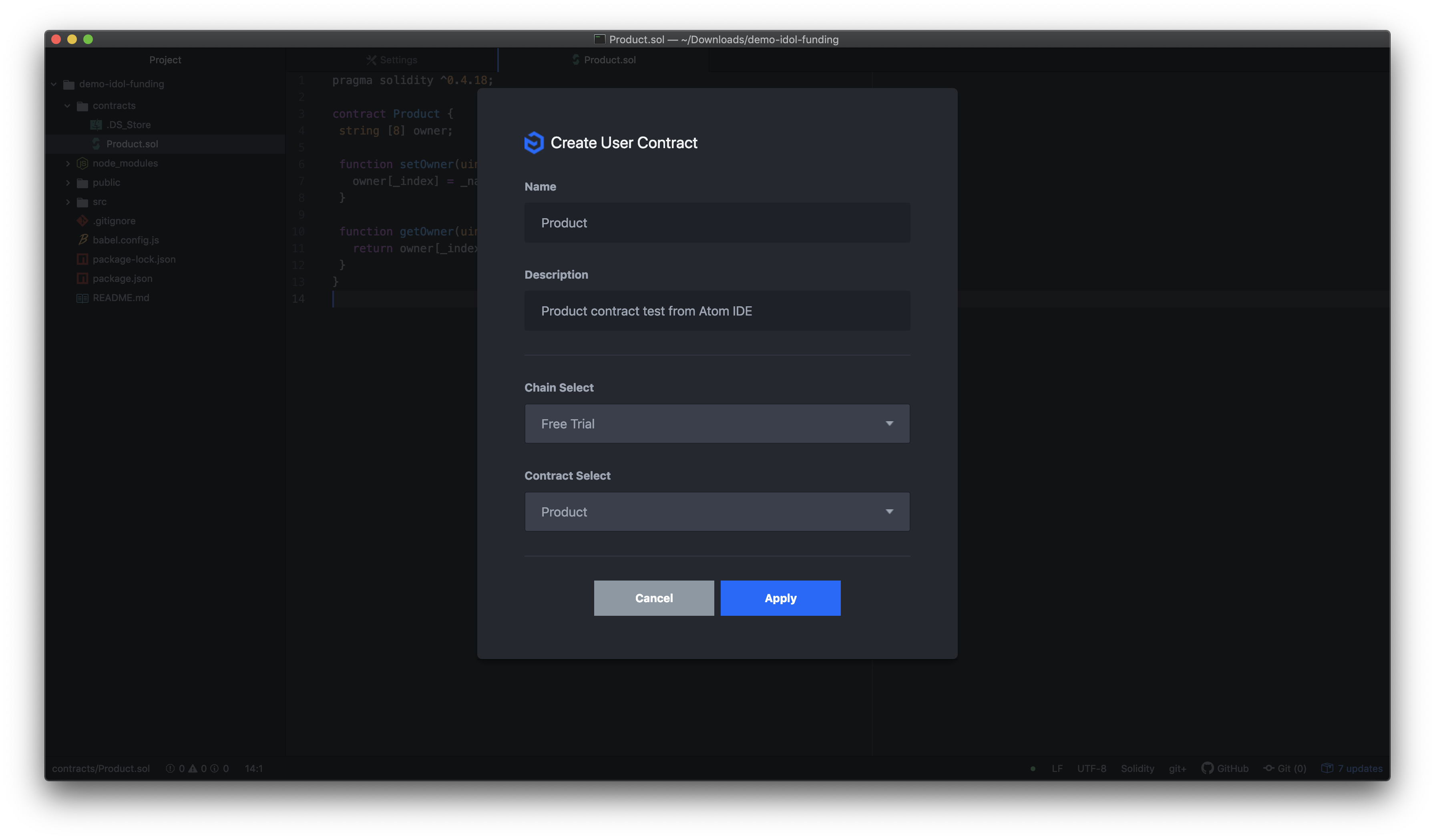The width and height of the screenshot is (1435, 840).
Task: Collapse the demo-idol-funding root folder
Action: tap(54, 84)
